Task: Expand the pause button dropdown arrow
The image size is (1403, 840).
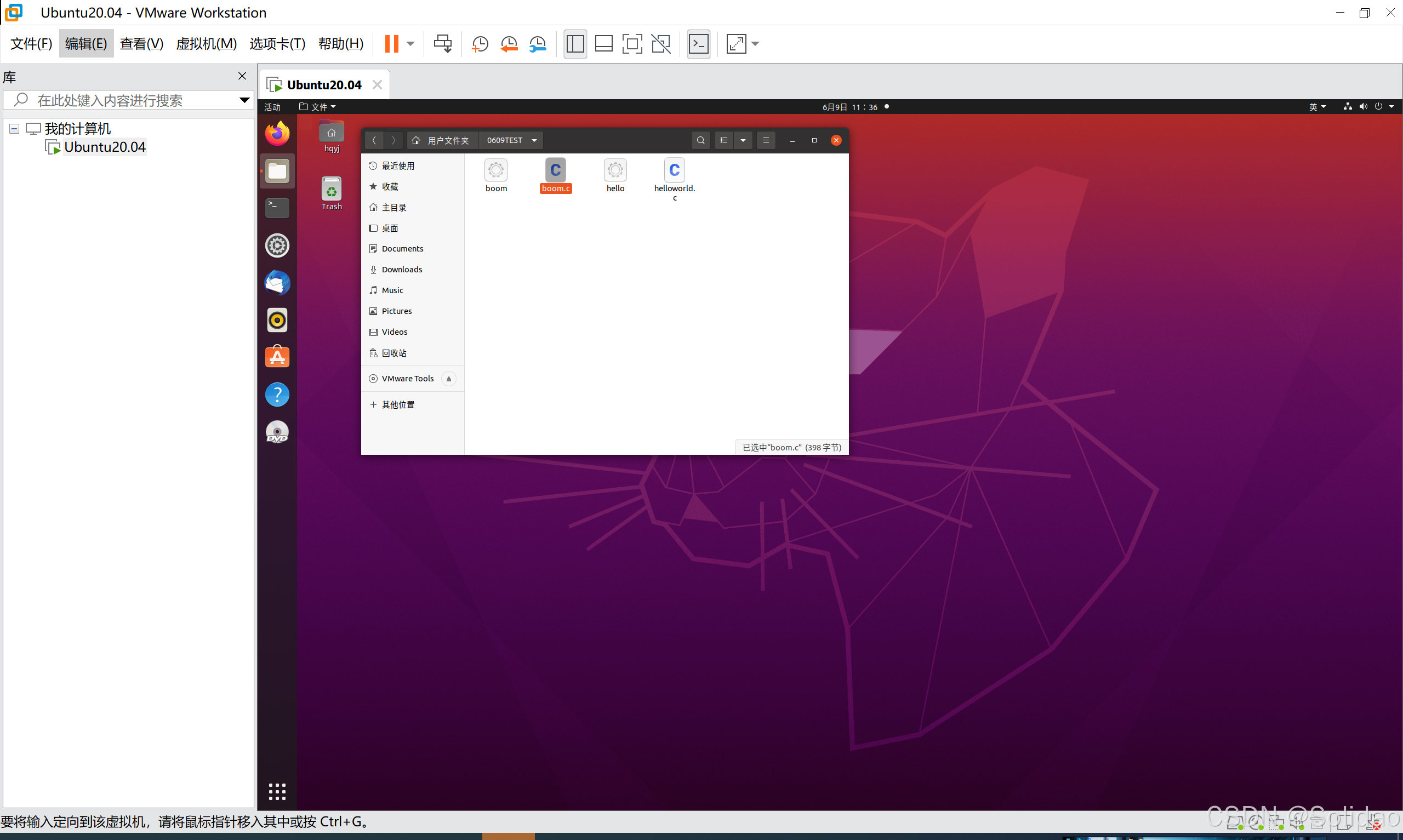Action: point(410,44)
